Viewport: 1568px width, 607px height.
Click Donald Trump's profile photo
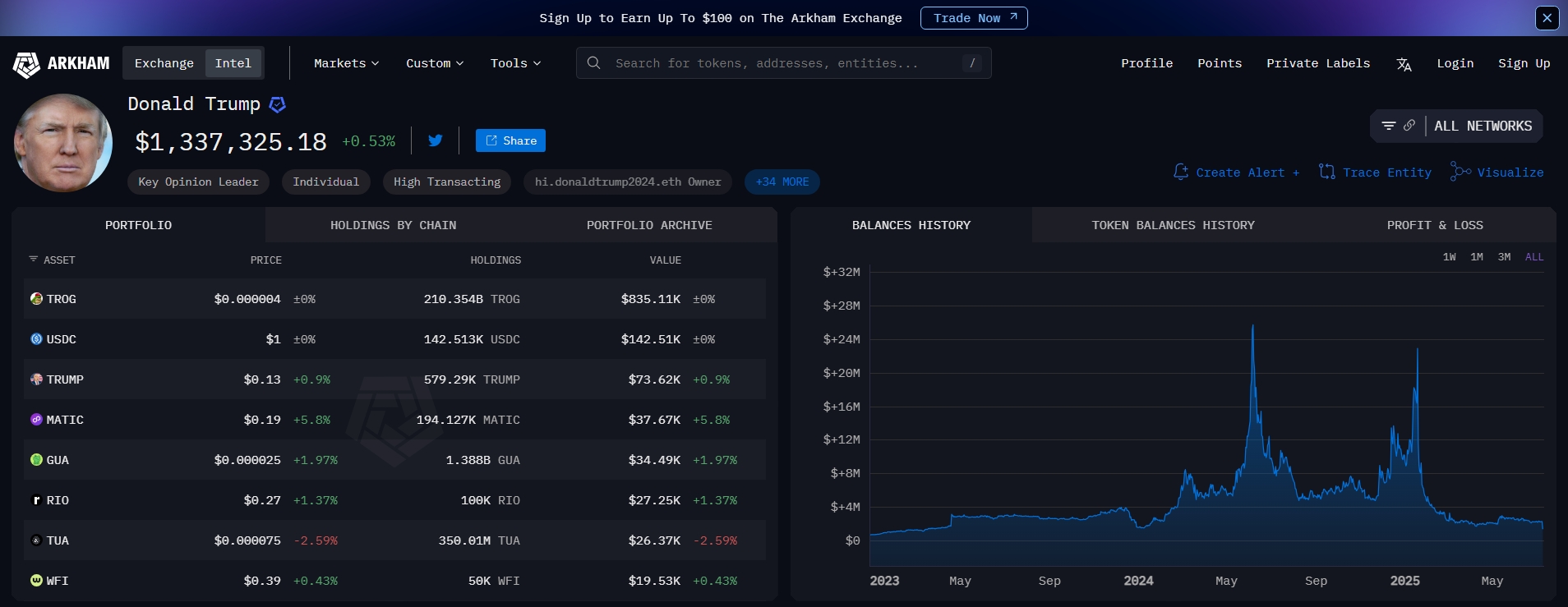click(x=63, y=143)
